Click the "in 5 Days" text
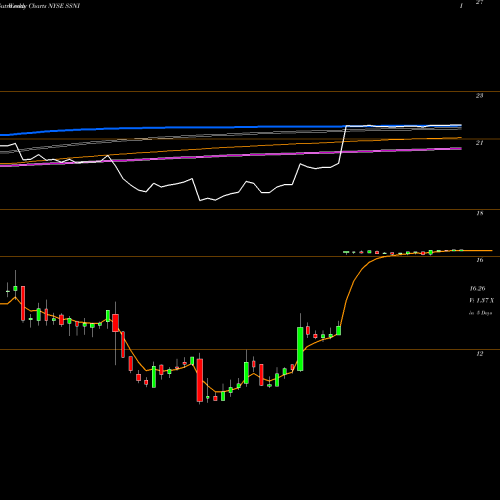The height and width of the screenshot is (500, 500). [x=480, y=313]
